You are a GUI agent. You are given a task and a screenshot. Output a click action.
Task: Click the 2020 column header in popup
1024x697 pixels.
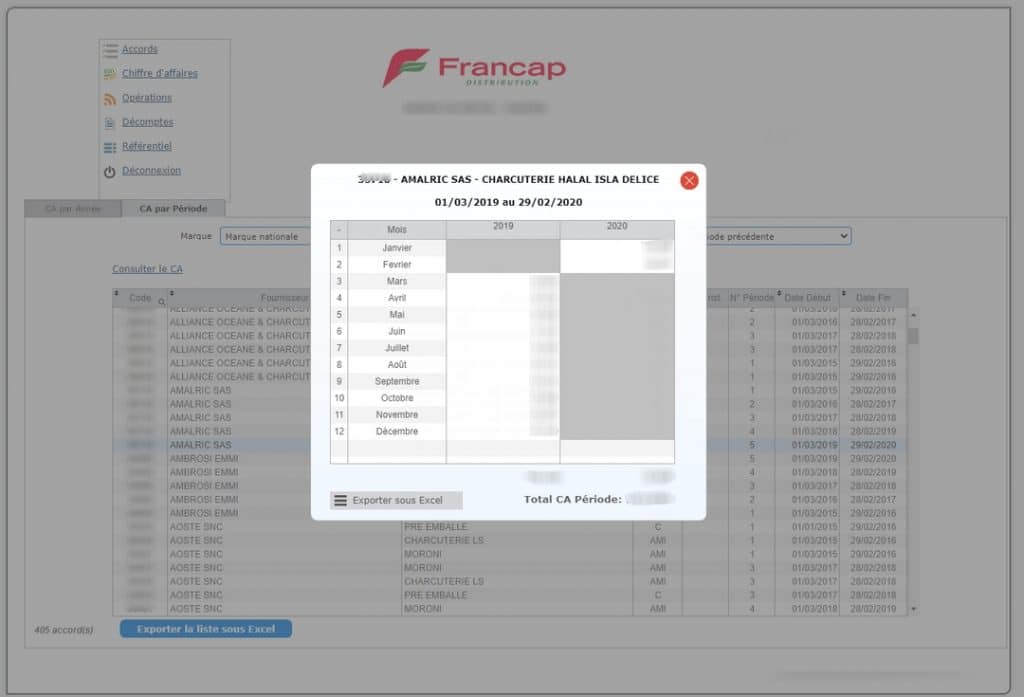click(x=616, y=227)
